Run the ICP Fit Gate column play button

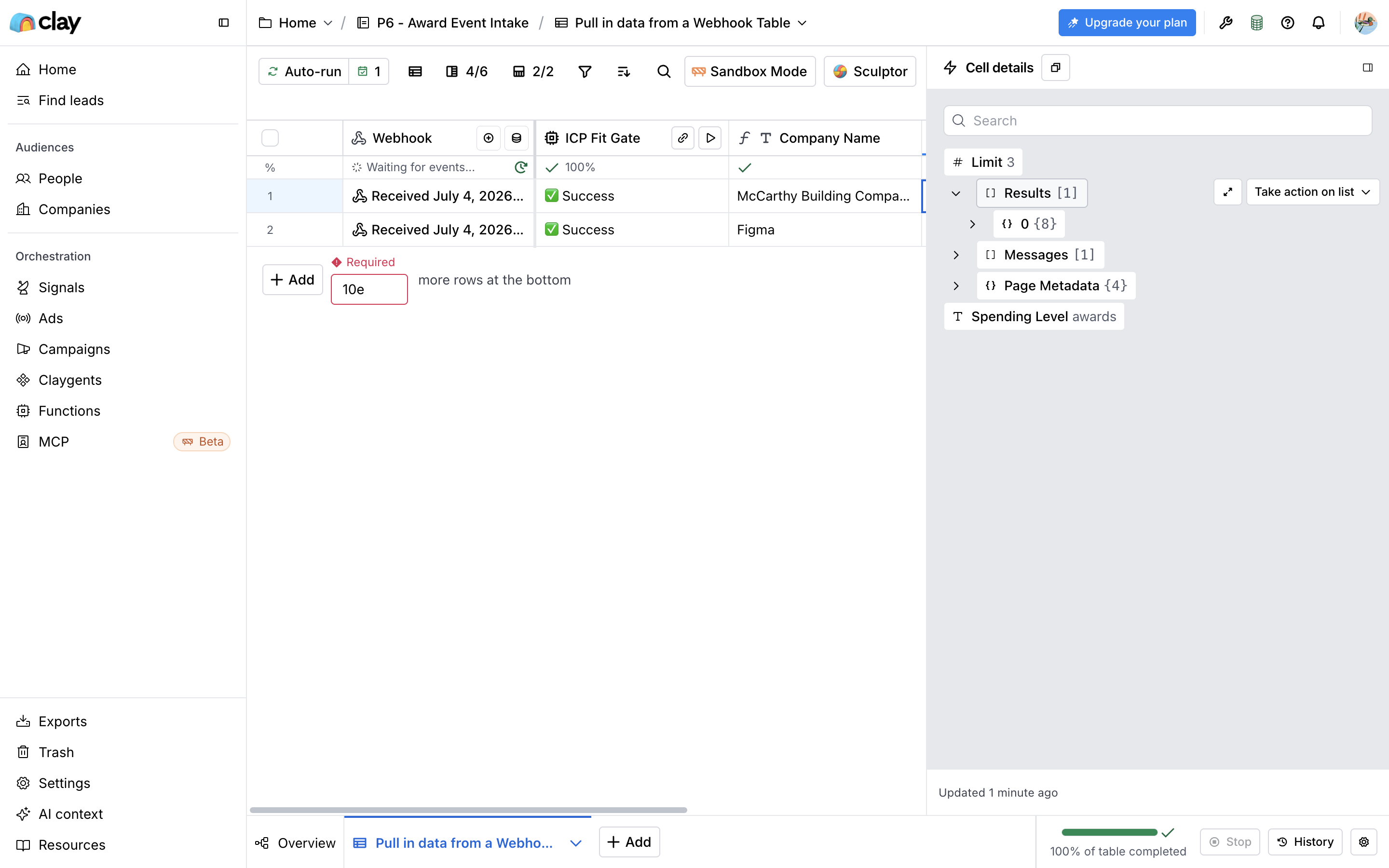pyautogui.click(x=710, y=138)
